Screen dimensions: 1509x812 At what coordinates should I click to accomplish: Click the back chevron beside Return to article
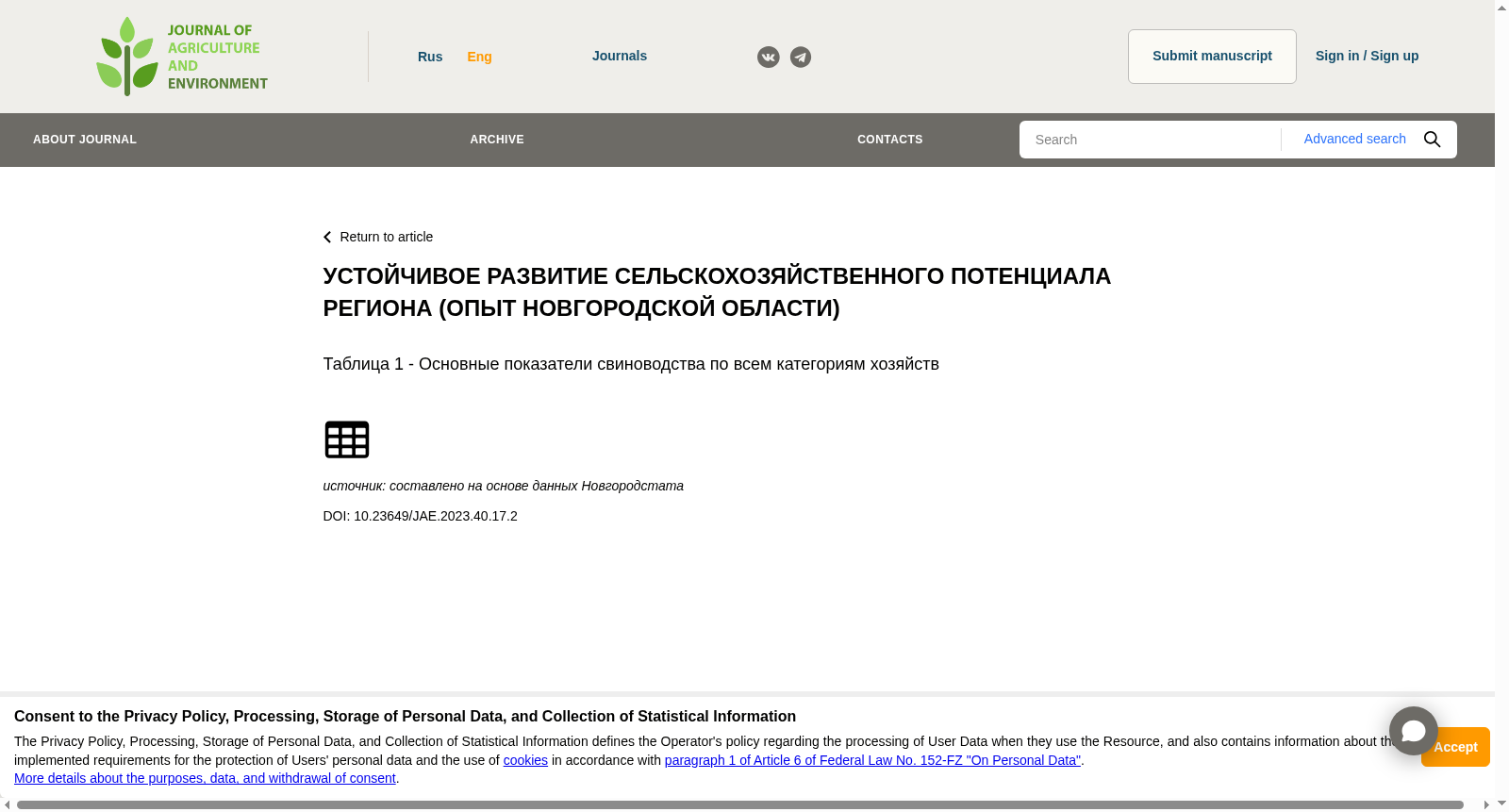(x=327, y=238)
